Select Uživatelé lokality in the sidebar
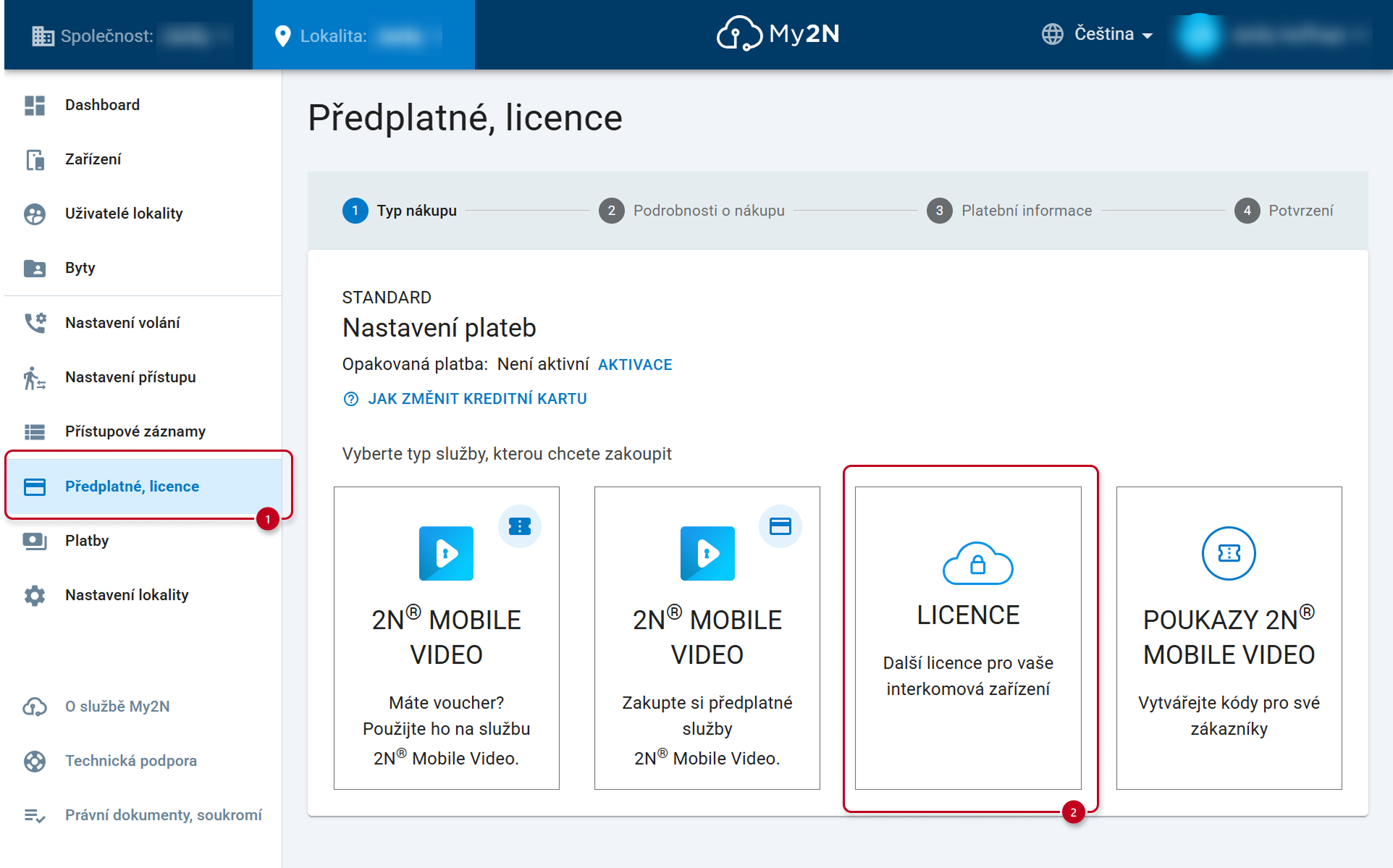The image size is (1393, 868). (143, 214)
